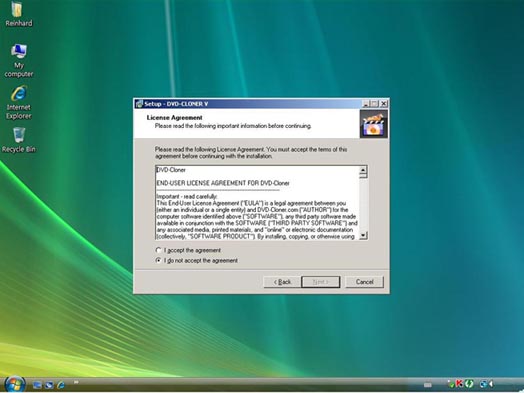Click the network tray icon beside the speaker

tap(483, 384)
